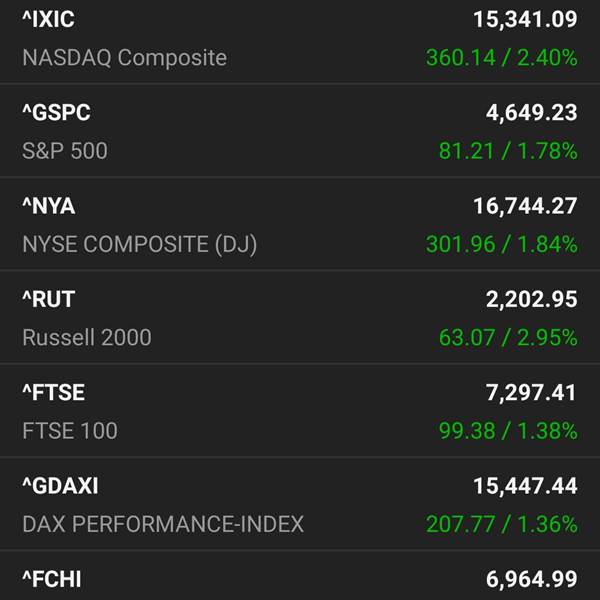Toggle the 301.96 / 1.84% change display
The width and height of the screenshot is (600, 600).
click(x=502, y=244)
